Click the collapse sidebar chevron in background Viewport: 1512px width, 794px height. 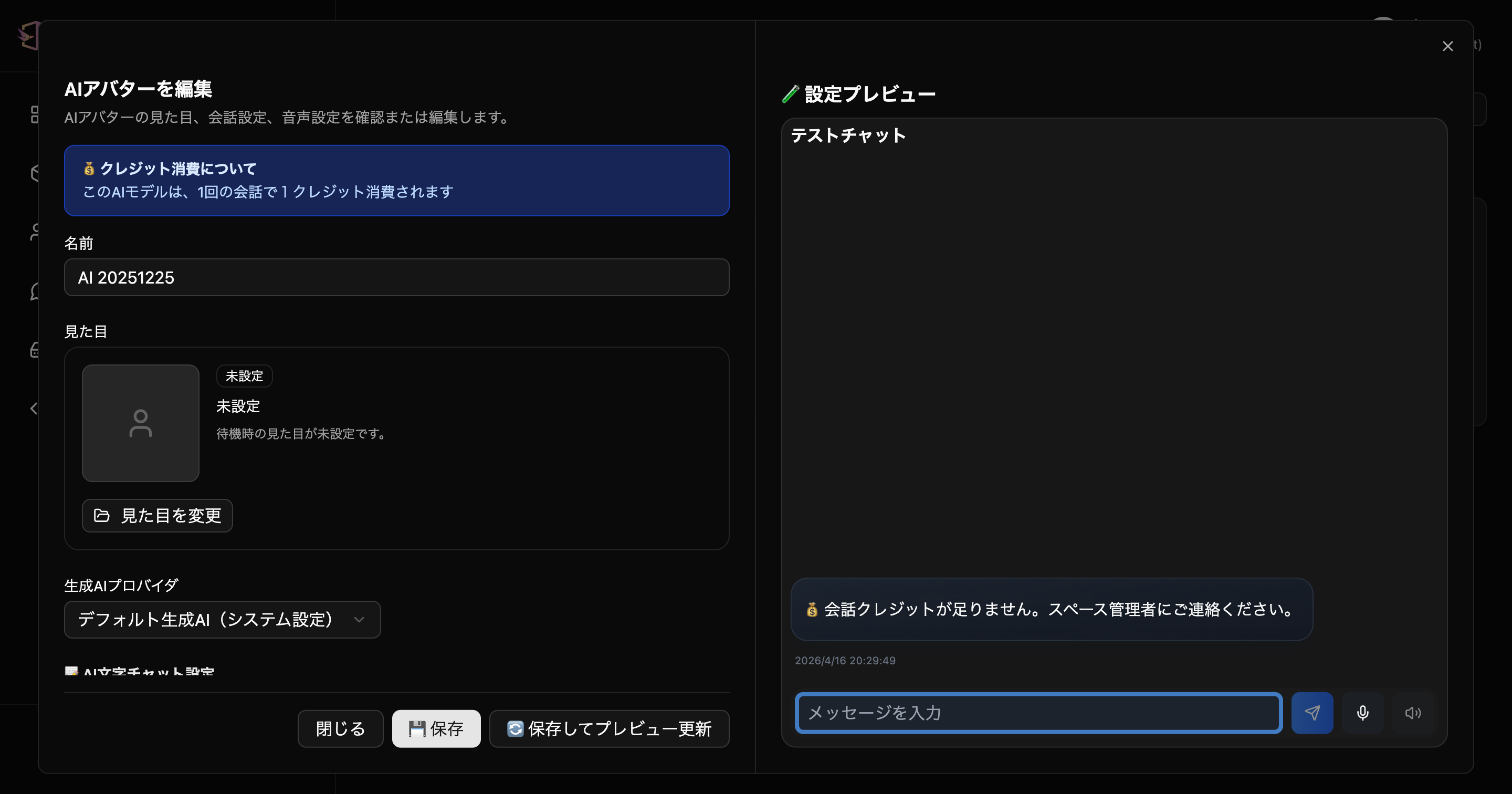34,409
